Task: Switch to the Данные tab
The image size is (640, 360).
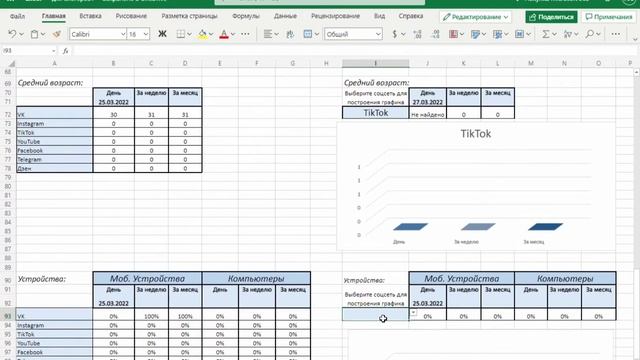Action: 285,16
